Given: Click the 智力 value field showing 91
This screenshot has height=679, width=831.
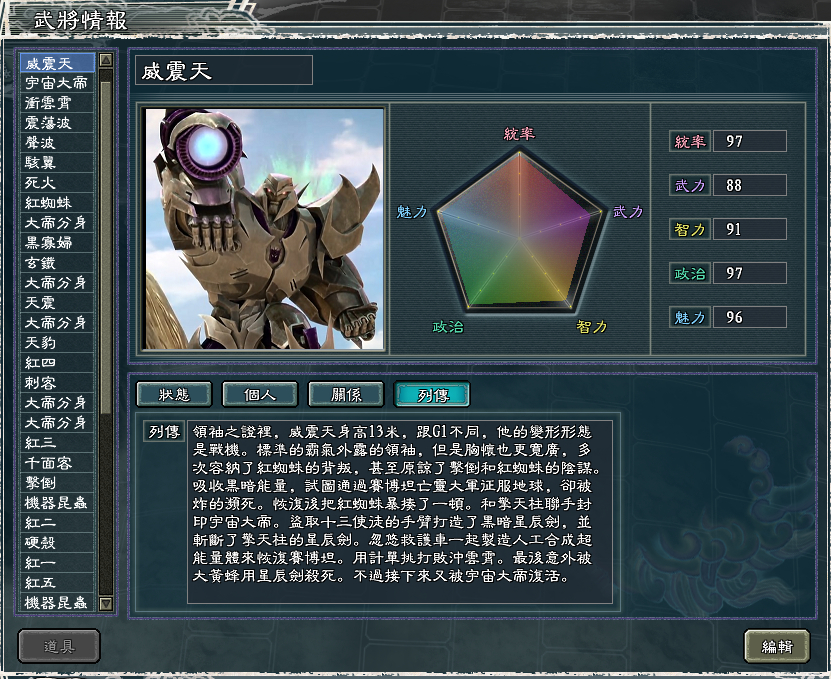Looking at the screenshot, I should click(749, 230).
